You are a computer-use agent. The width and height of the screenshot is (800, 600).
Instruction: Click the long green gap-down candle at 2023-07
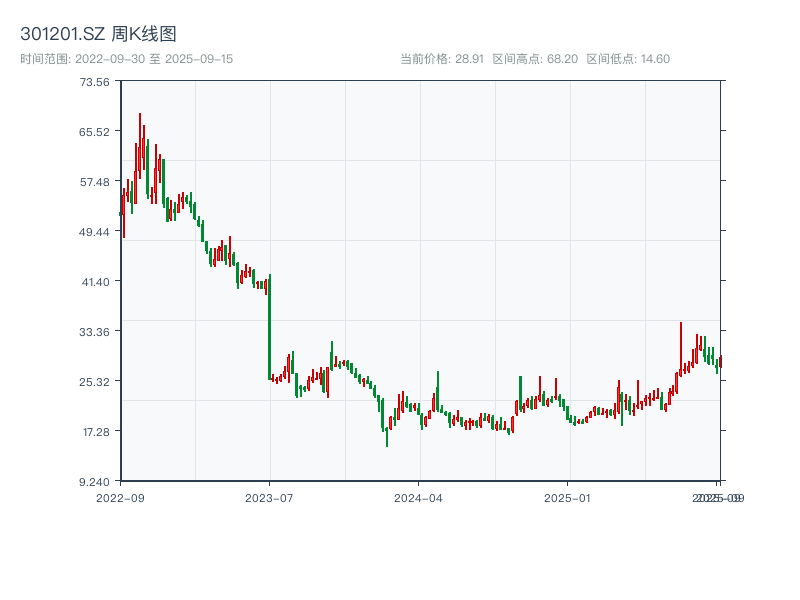269,327
